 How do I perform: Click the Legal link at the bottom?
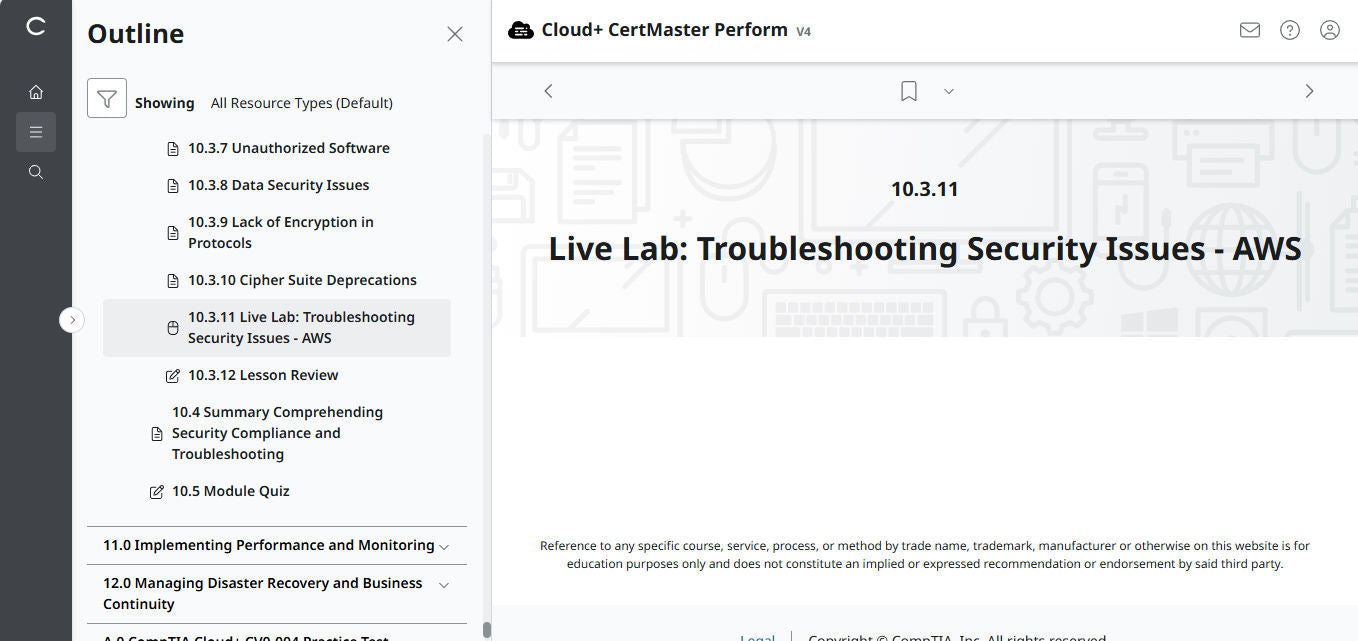(757, 636)
